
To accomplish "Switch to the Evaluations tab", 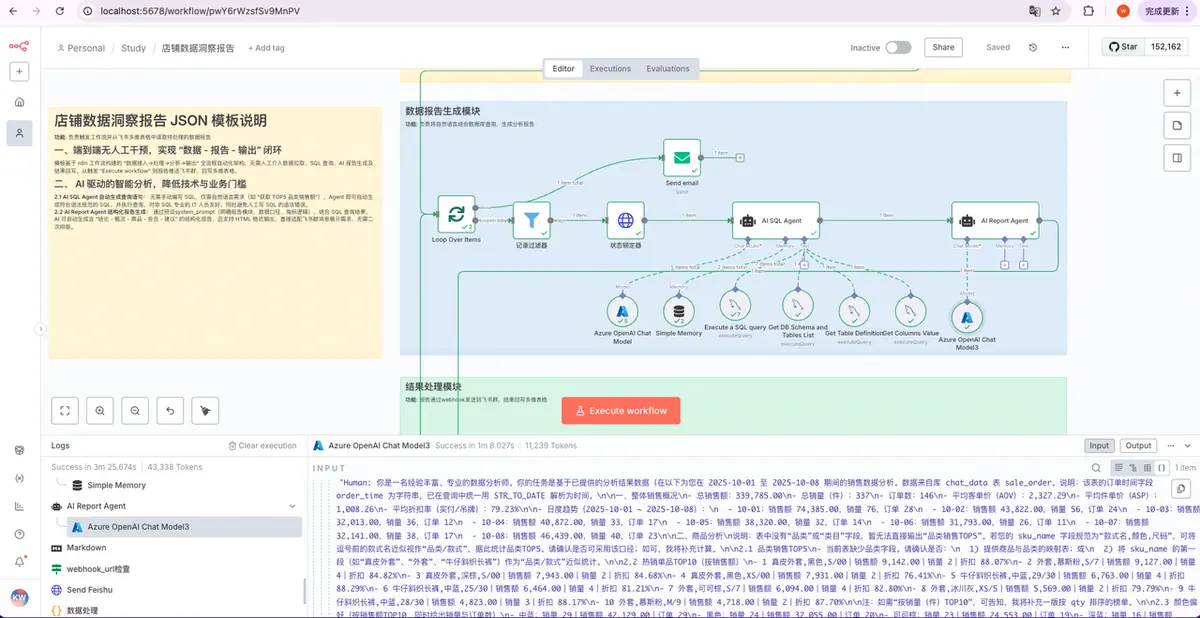I will [x=668, y=69].
